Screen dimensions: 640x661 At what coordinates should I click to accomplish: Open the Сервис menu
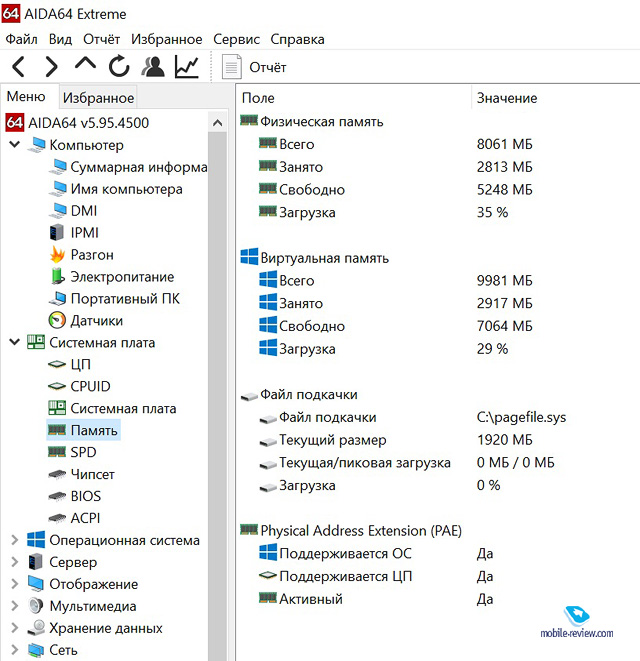236,39
